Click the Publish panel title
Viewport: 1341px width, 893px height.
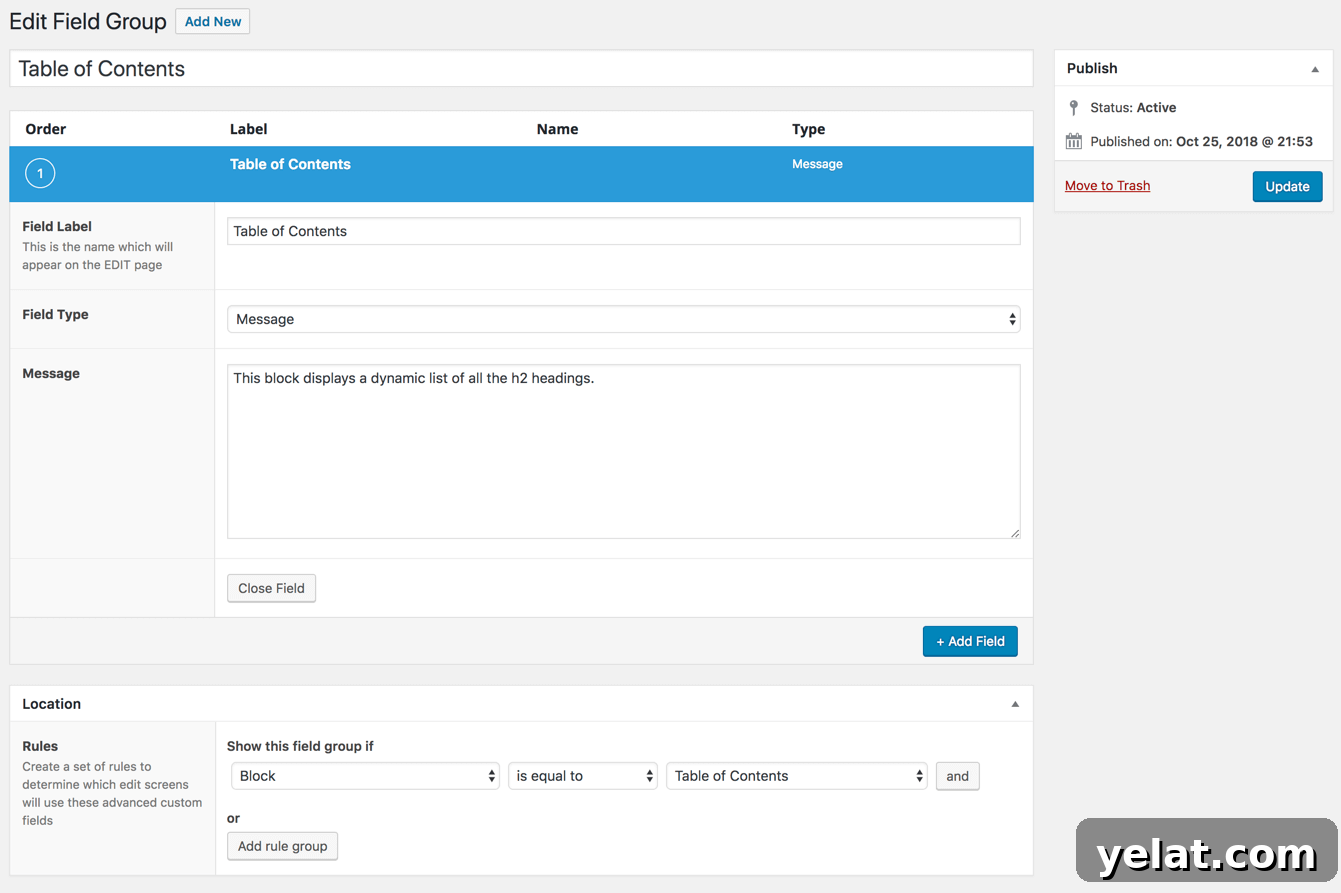tap(1092, 68)
